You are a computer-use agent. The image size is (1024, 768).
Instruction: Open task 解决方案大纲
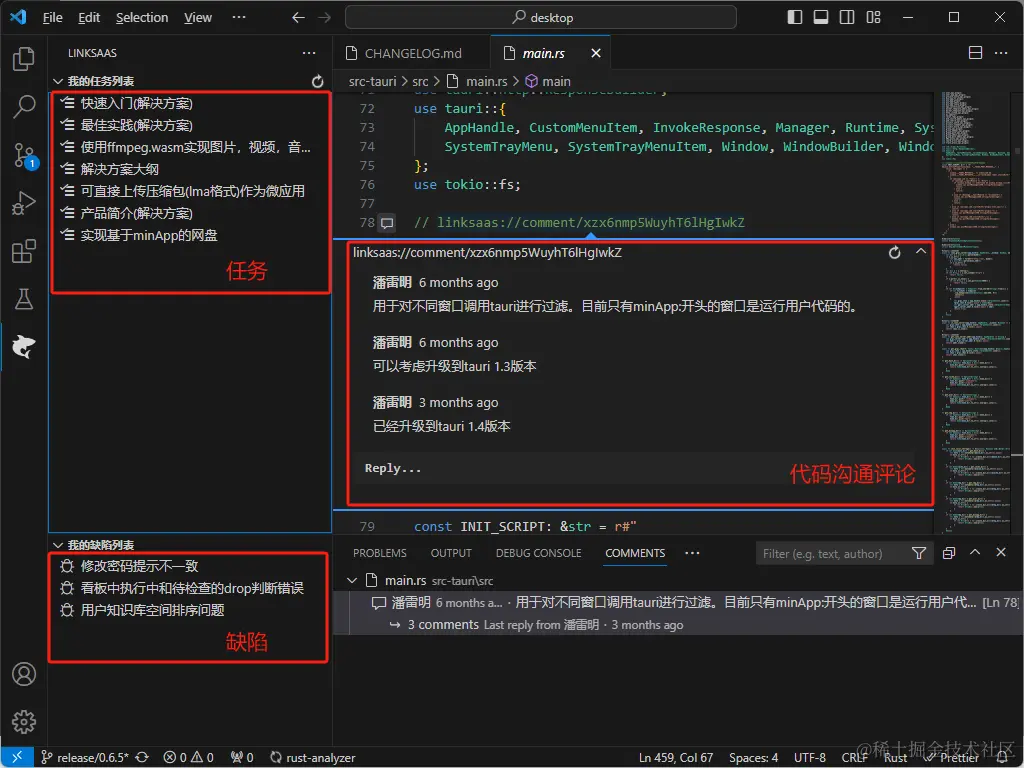(x=189, y=169)
